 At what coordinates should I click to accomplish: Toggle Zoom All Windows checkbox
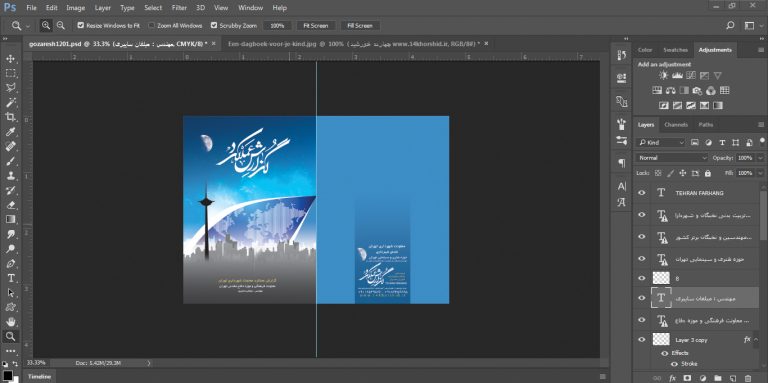pyautogui.click(x=151, y=25)
